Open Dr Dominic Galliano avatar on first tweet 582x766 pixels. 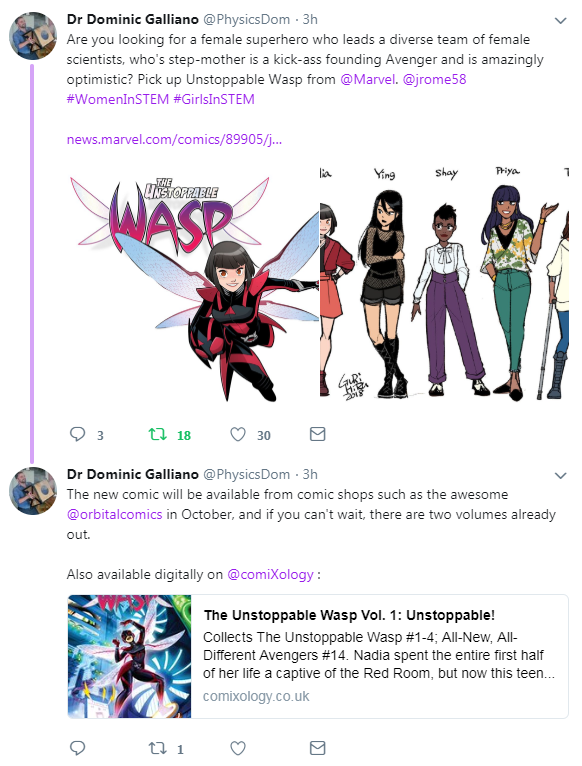tap(33, 36)
